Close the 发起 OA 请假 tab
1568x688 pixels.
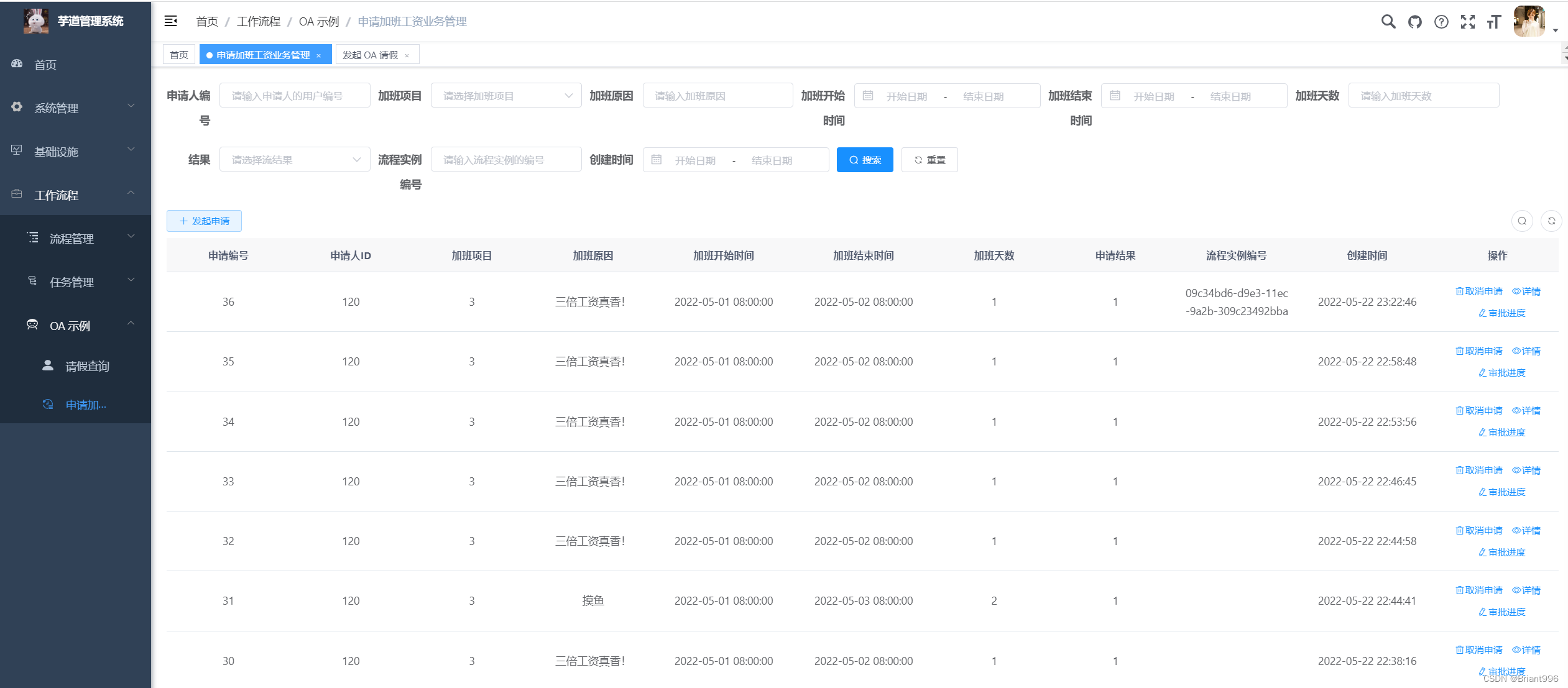407,55
